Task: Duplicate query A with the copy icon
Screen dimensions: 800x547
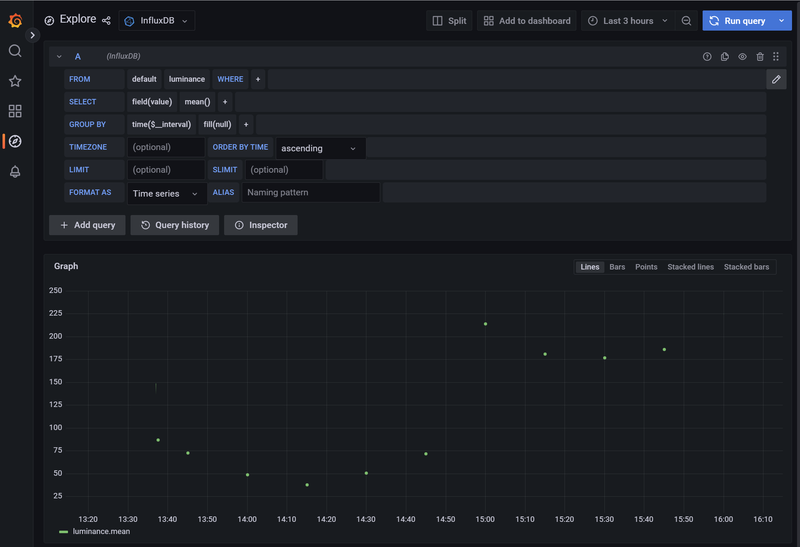Action: click(x=725, y=57)
